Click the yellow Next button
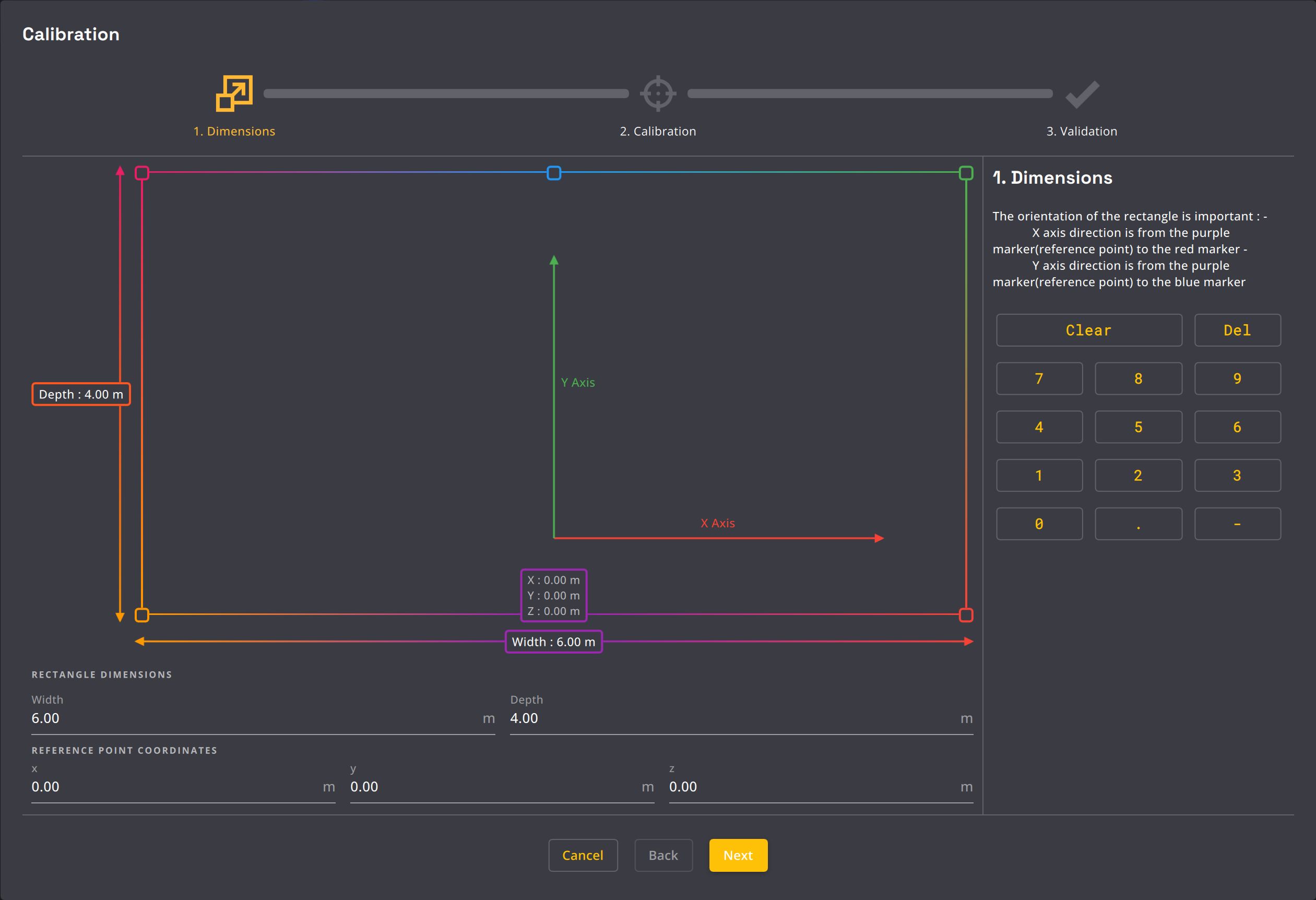1316x900 pixels. coord(738,855)
